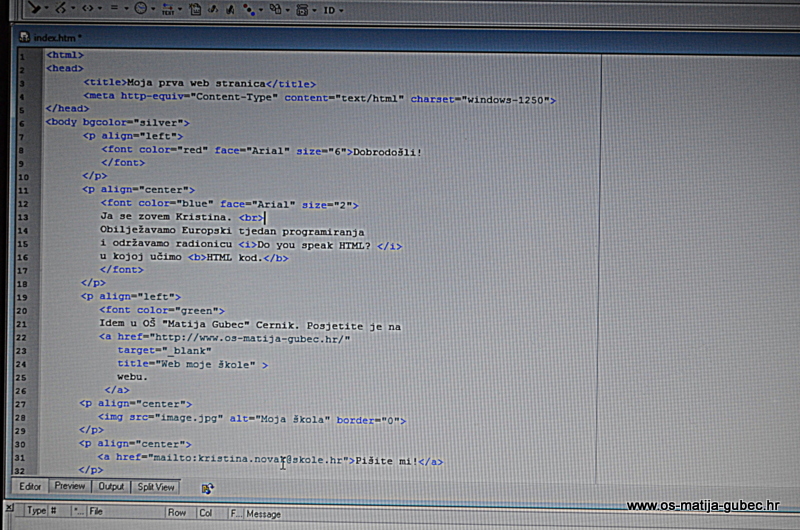Expand arrow next to second toolbar icon
The image size is (800, 530).
coord(73,9)
